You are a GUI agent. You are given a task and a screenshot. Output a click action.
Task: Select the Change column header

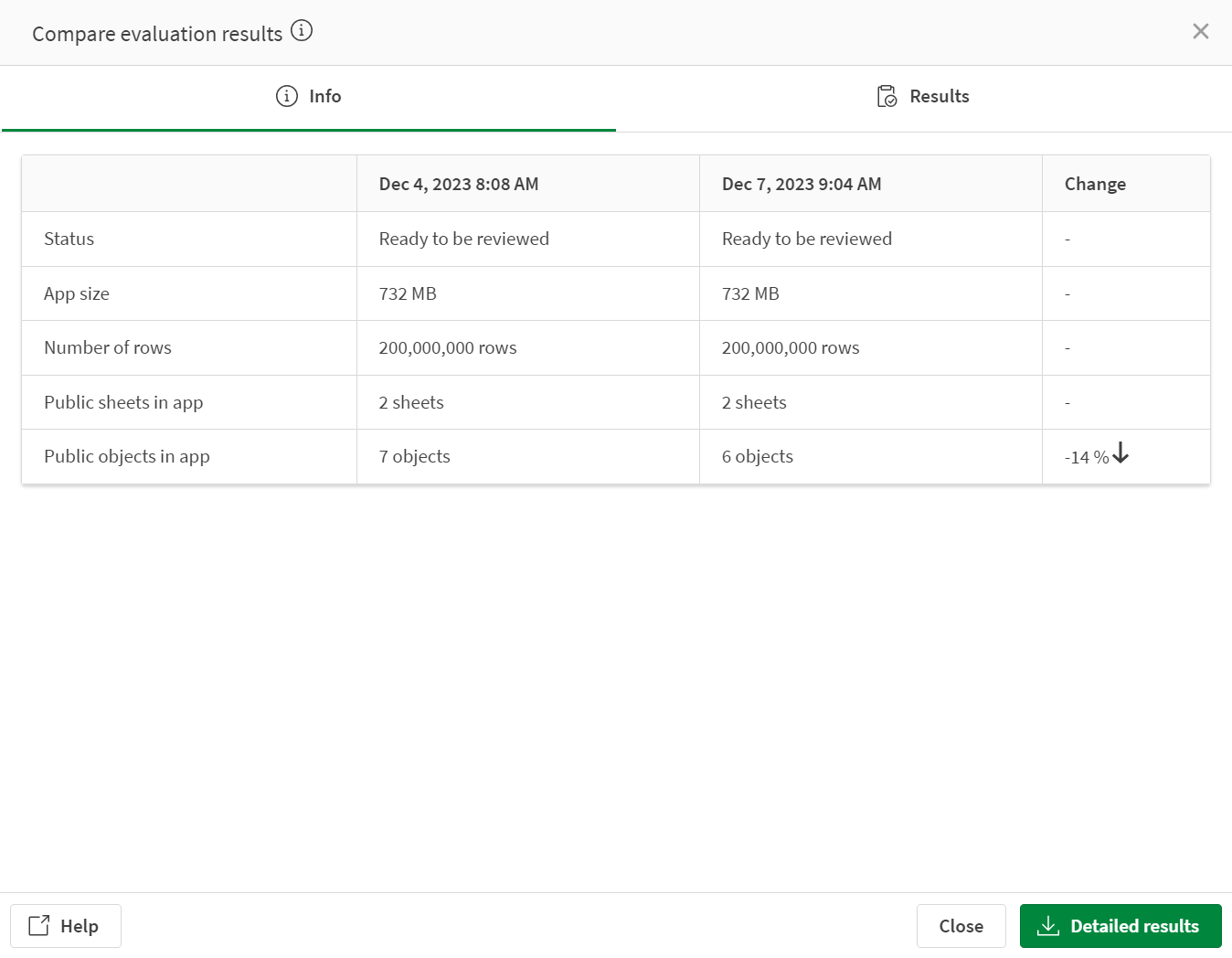click(1094, 183)
